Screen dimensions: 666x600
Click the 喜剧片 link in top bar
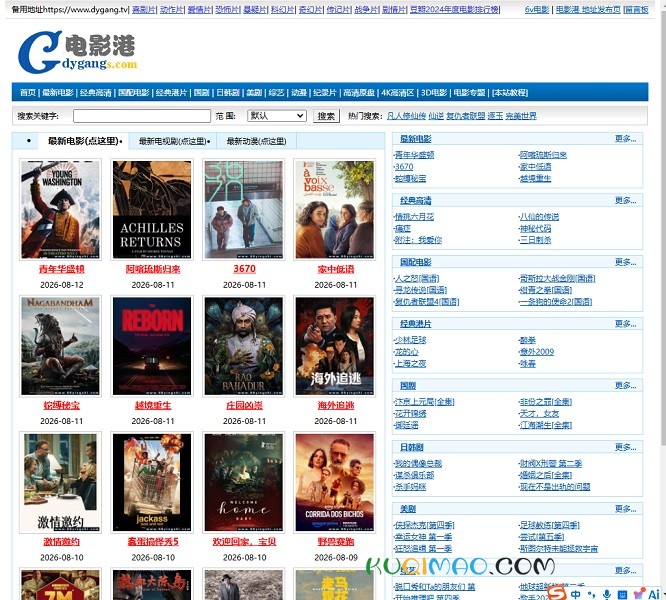143,9
